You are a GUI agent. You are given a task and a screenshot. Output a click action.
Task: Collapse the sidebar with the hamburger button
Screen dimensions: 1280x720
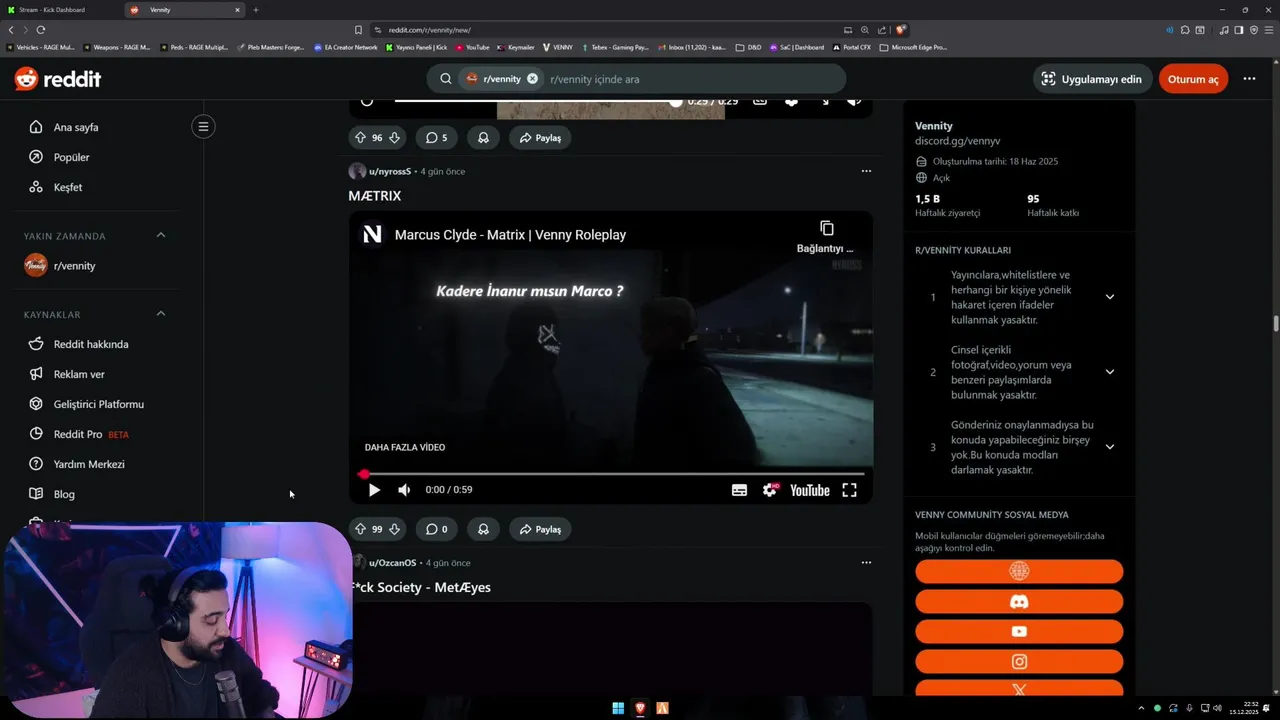coord(203,126)
